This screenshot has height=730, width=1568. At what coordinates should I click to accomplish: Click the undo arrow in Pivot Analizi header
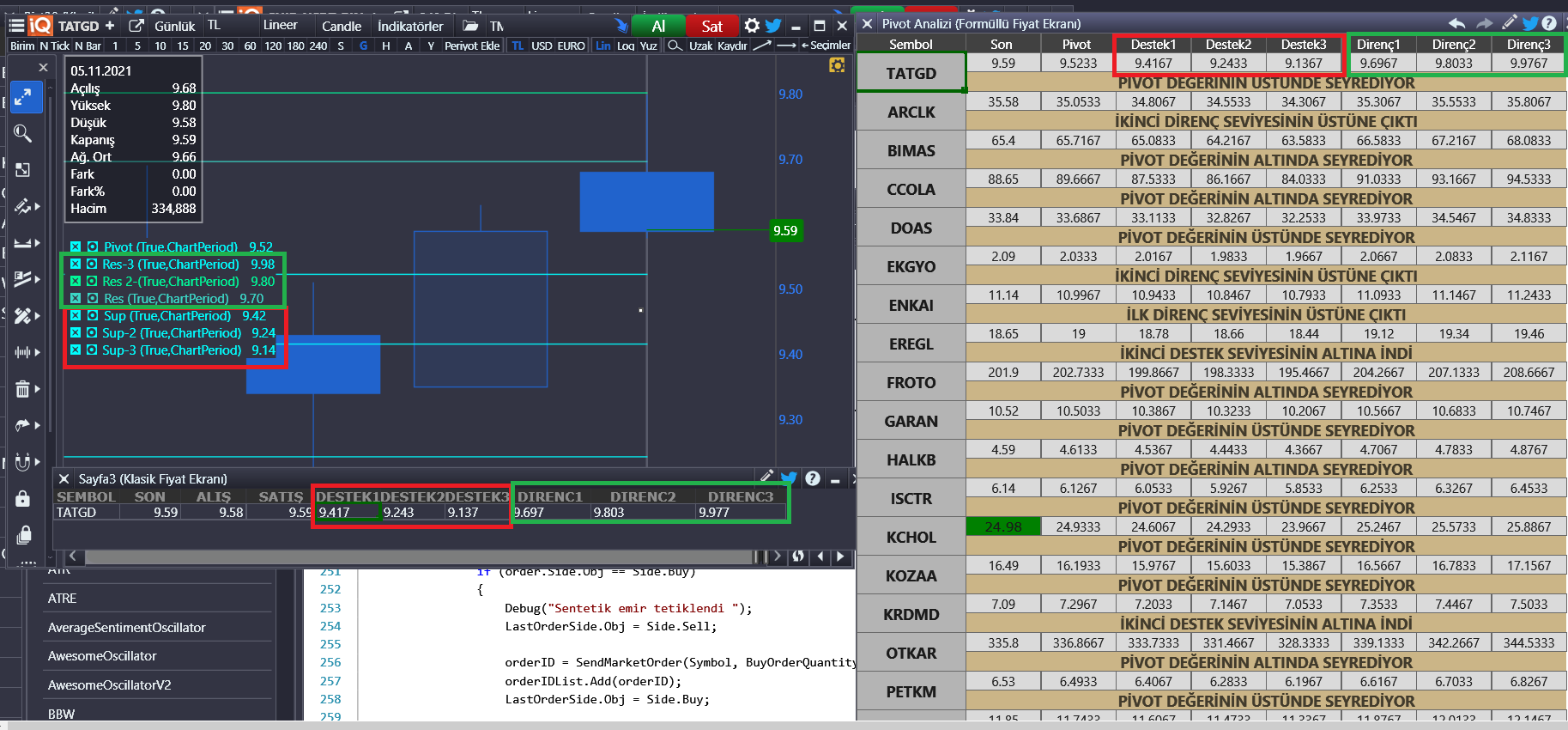click(x=1457, y=23)
